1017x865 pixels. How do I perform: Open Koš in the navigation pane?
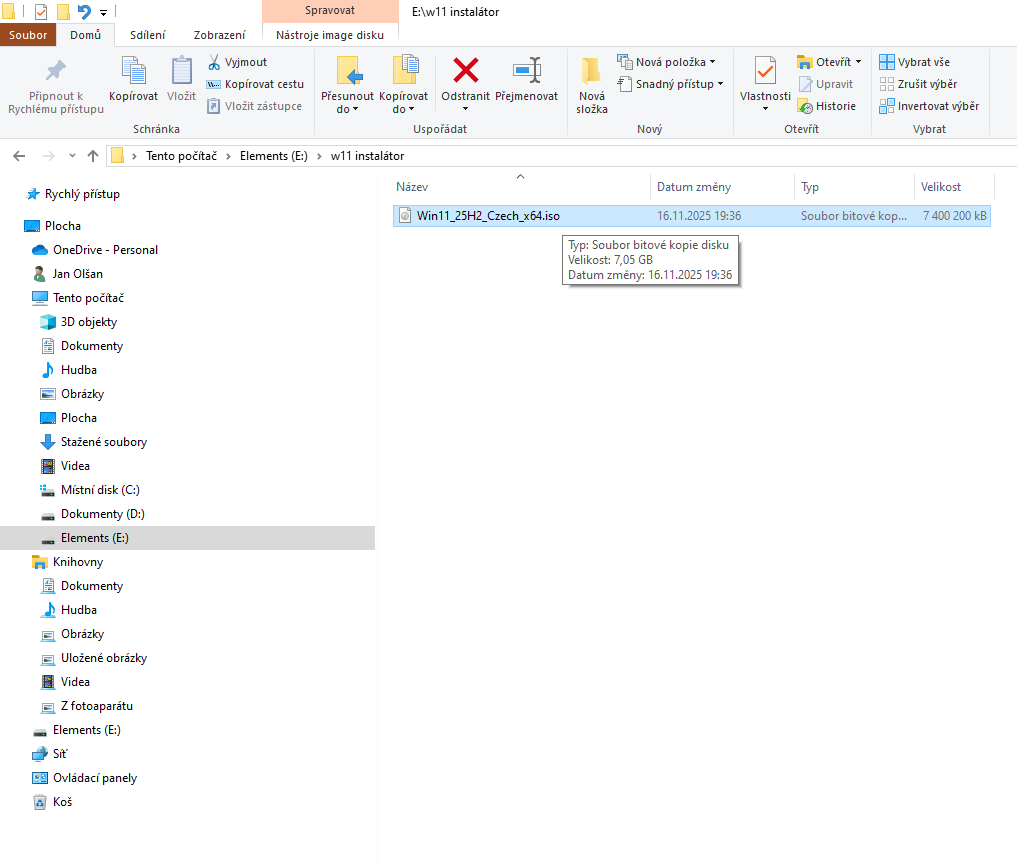[53, 802]
